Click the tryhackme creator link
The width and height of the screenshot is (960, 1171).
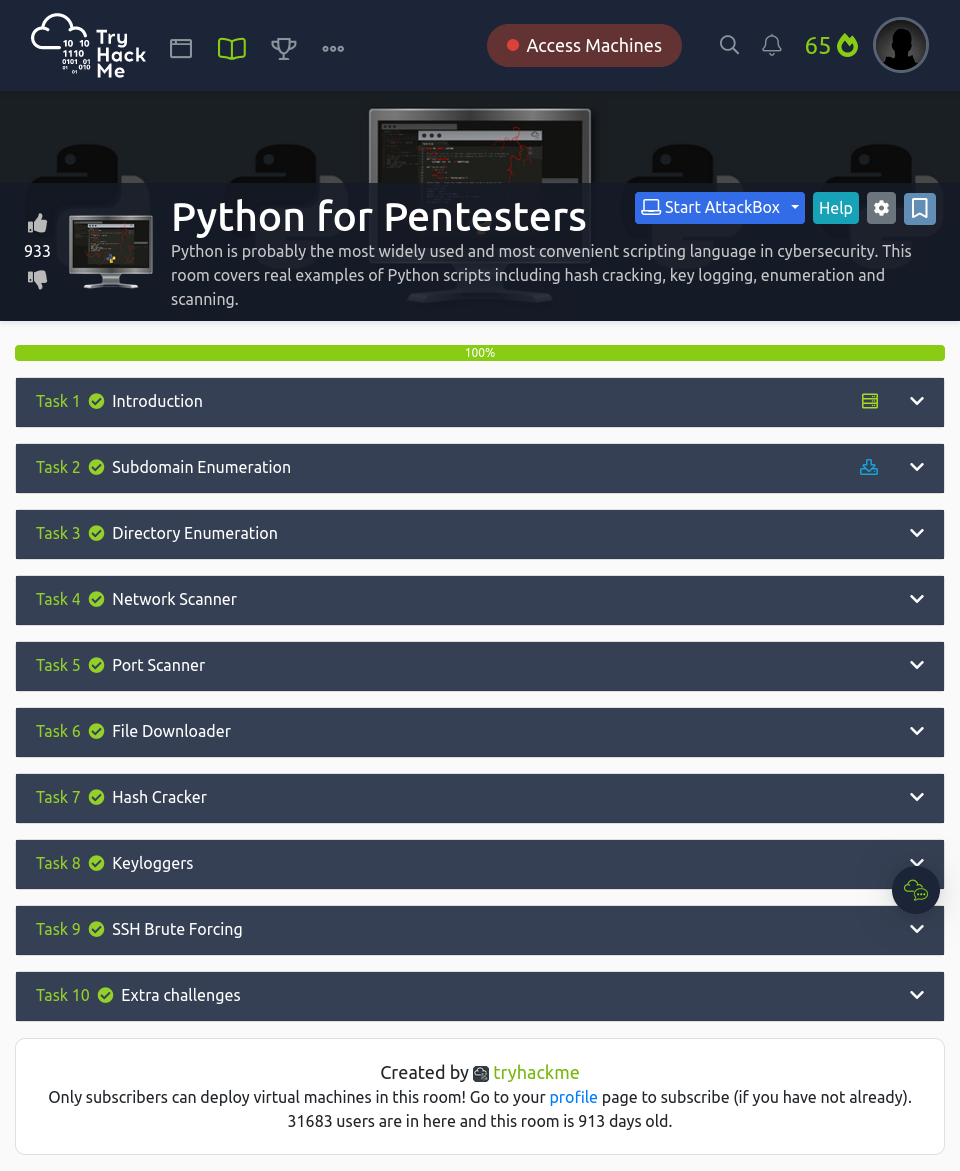(x=536, y=1073)
